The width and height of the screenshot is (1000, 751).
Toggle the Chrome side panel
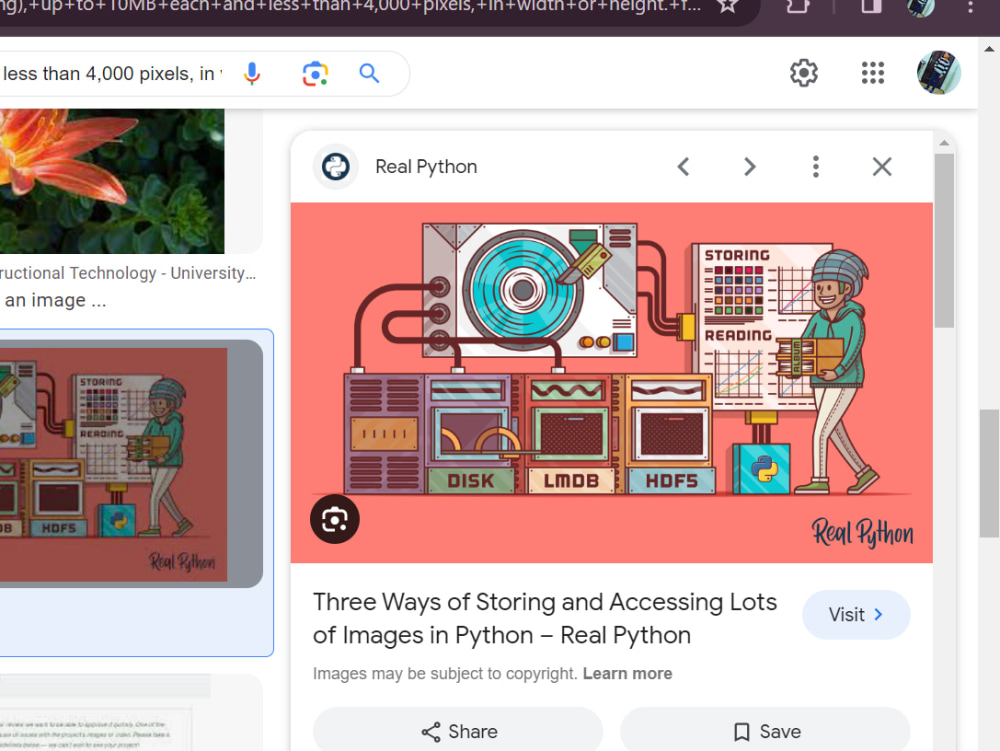point(871,6)
